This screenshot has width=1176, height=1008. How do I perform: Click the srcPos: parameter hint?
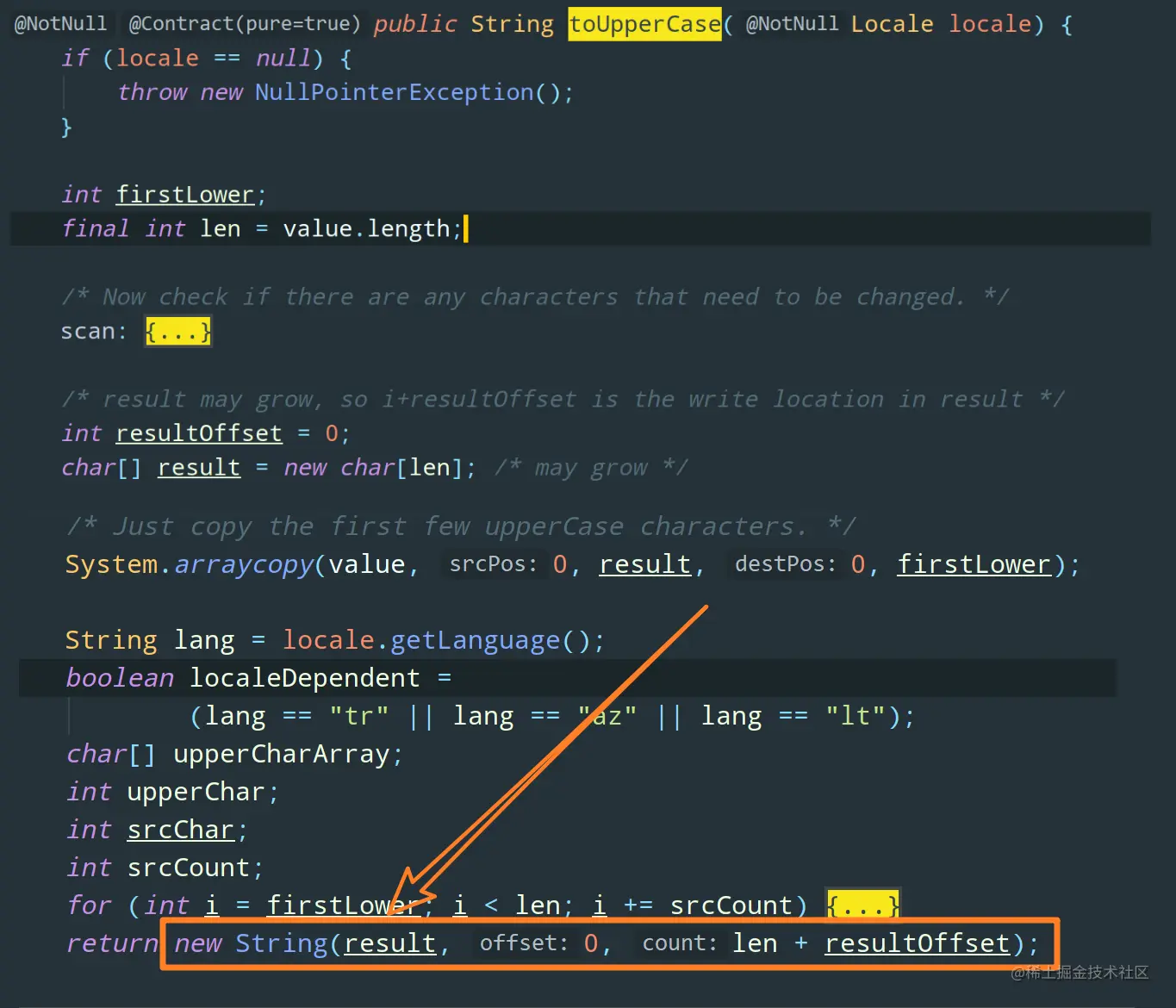click(493, 564)
